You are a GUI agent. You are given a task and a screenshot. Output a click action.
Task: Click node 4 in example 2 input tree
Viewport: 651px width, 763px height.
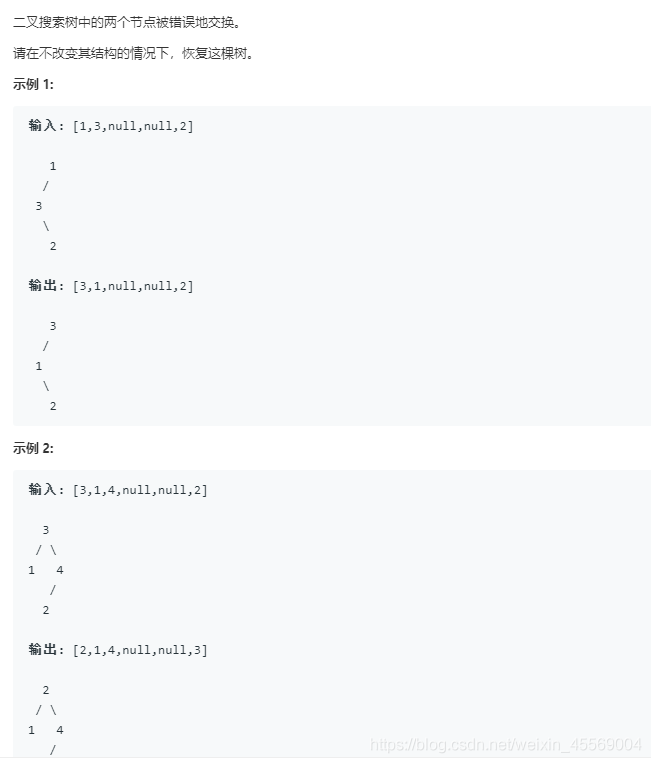[60, 570]
